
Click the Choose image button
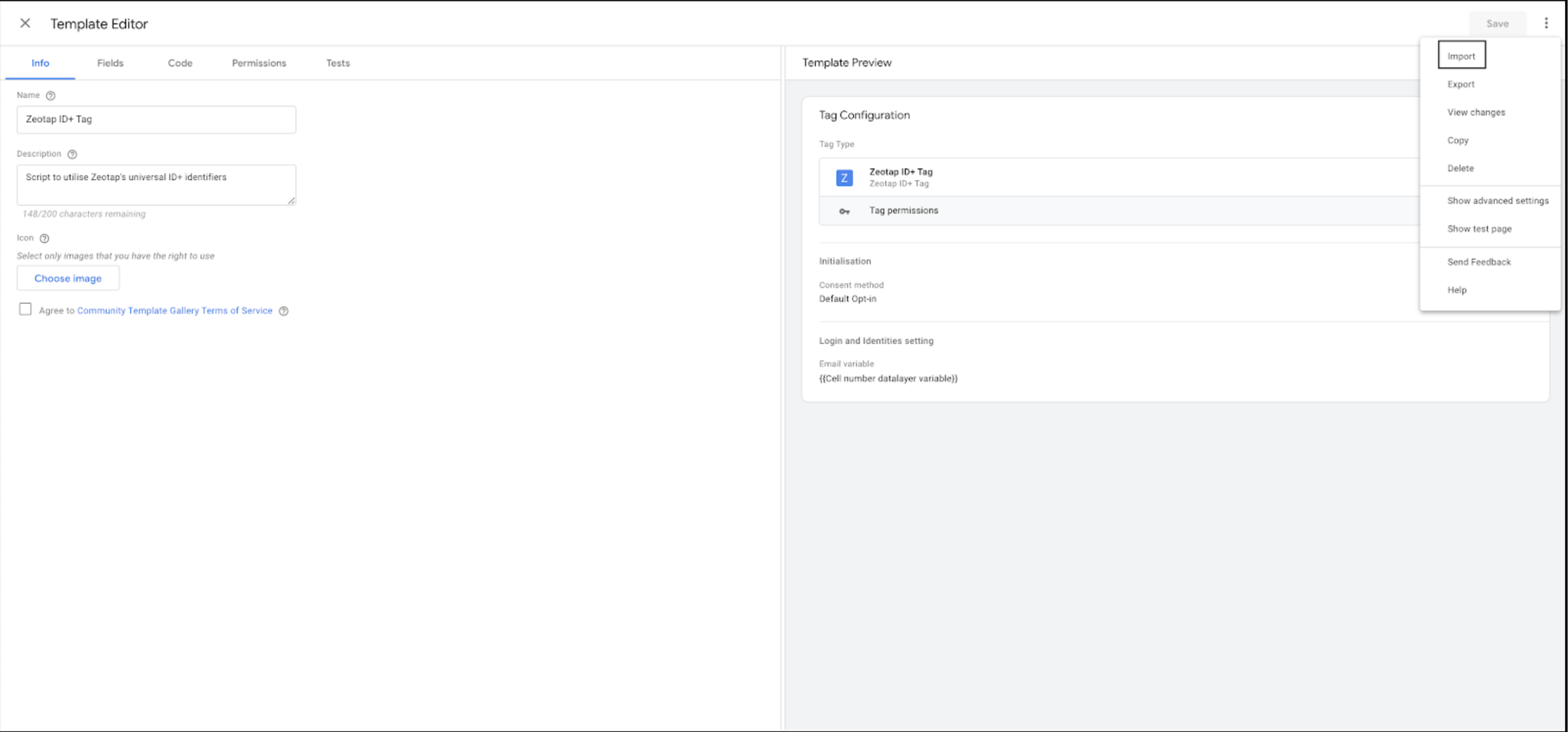[68, 278]
